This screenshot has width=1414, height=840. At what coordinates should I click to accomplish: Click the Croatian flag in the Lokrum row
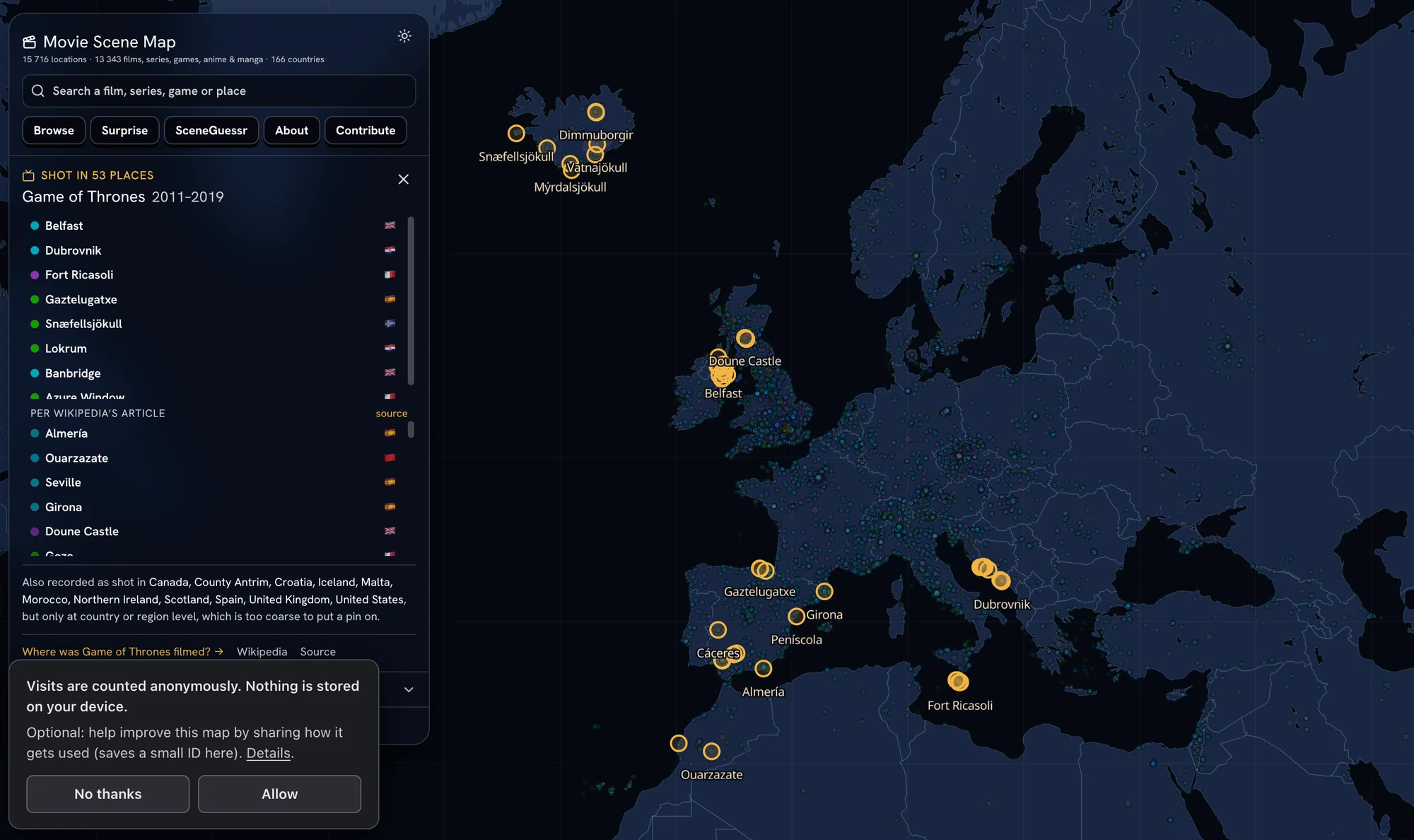390,348
